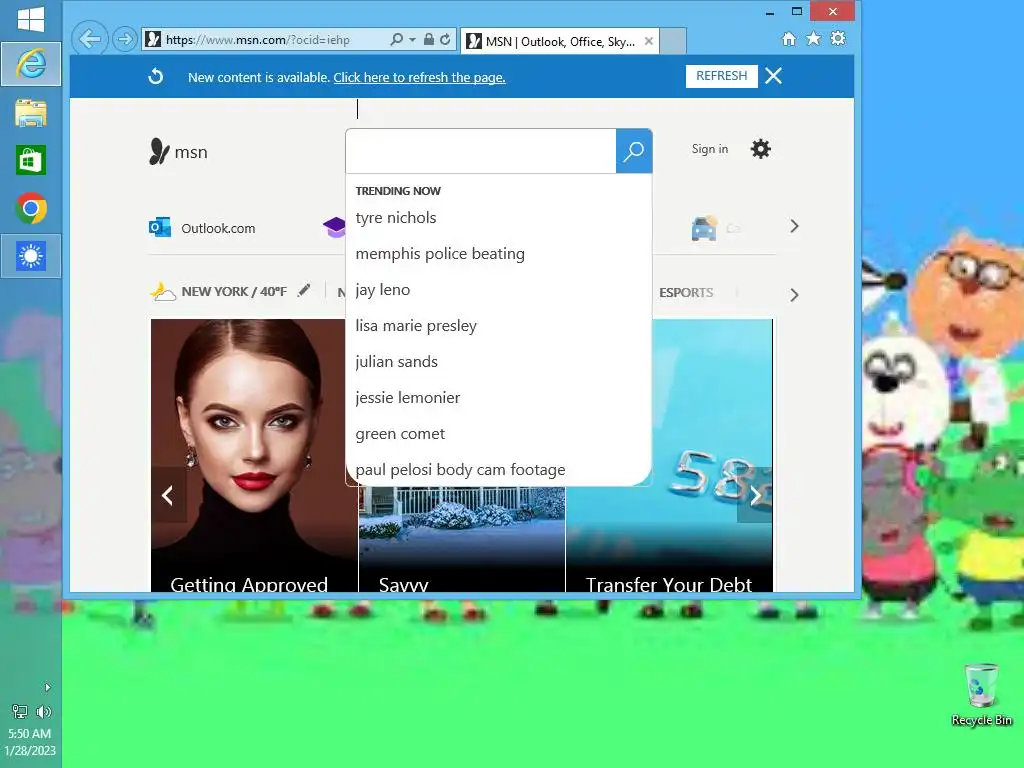This screenshot has width=1024, height=768.
Task: Select trending search 'memphis police beating'
Action: click(440, 253)
